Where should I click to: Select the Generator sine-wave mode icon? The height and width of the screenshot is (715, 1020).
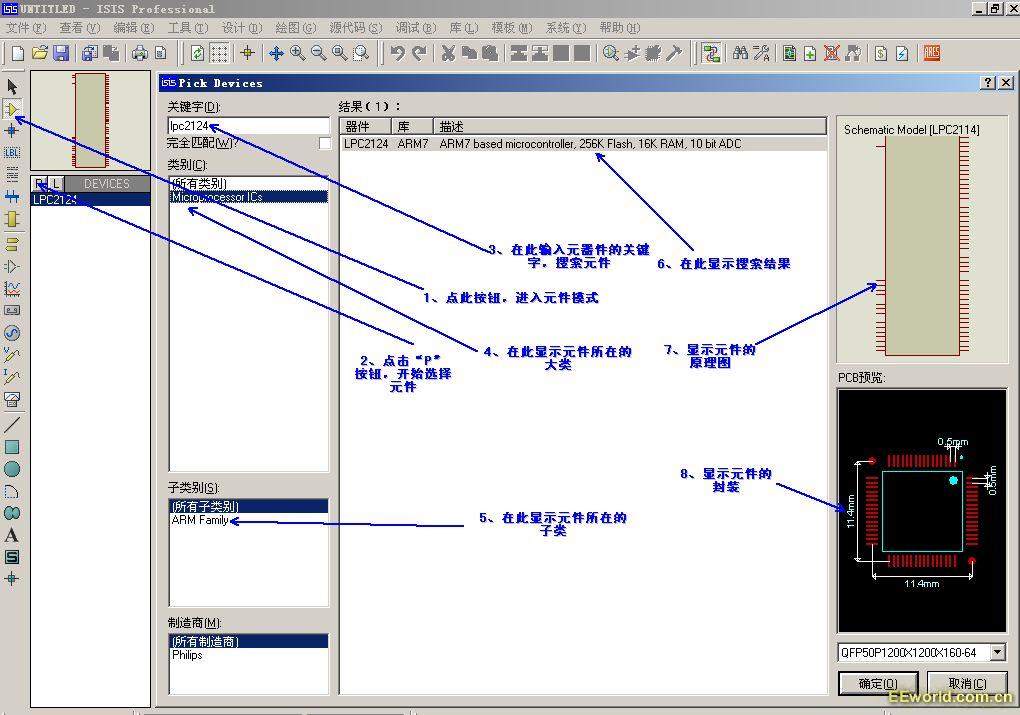pos(12,332)
